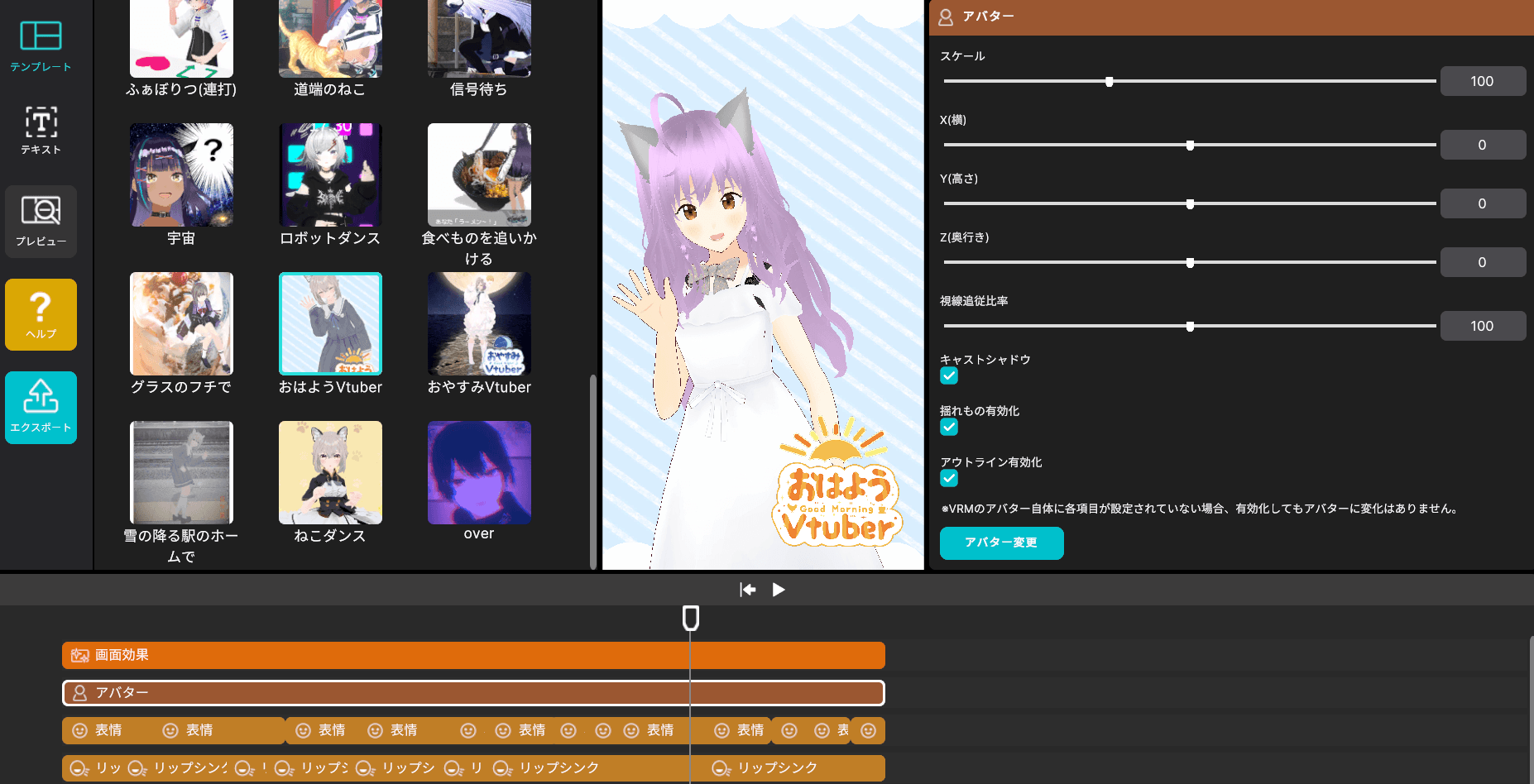
Task: Click the Change Avatar button
Action: click(1001, 543)
